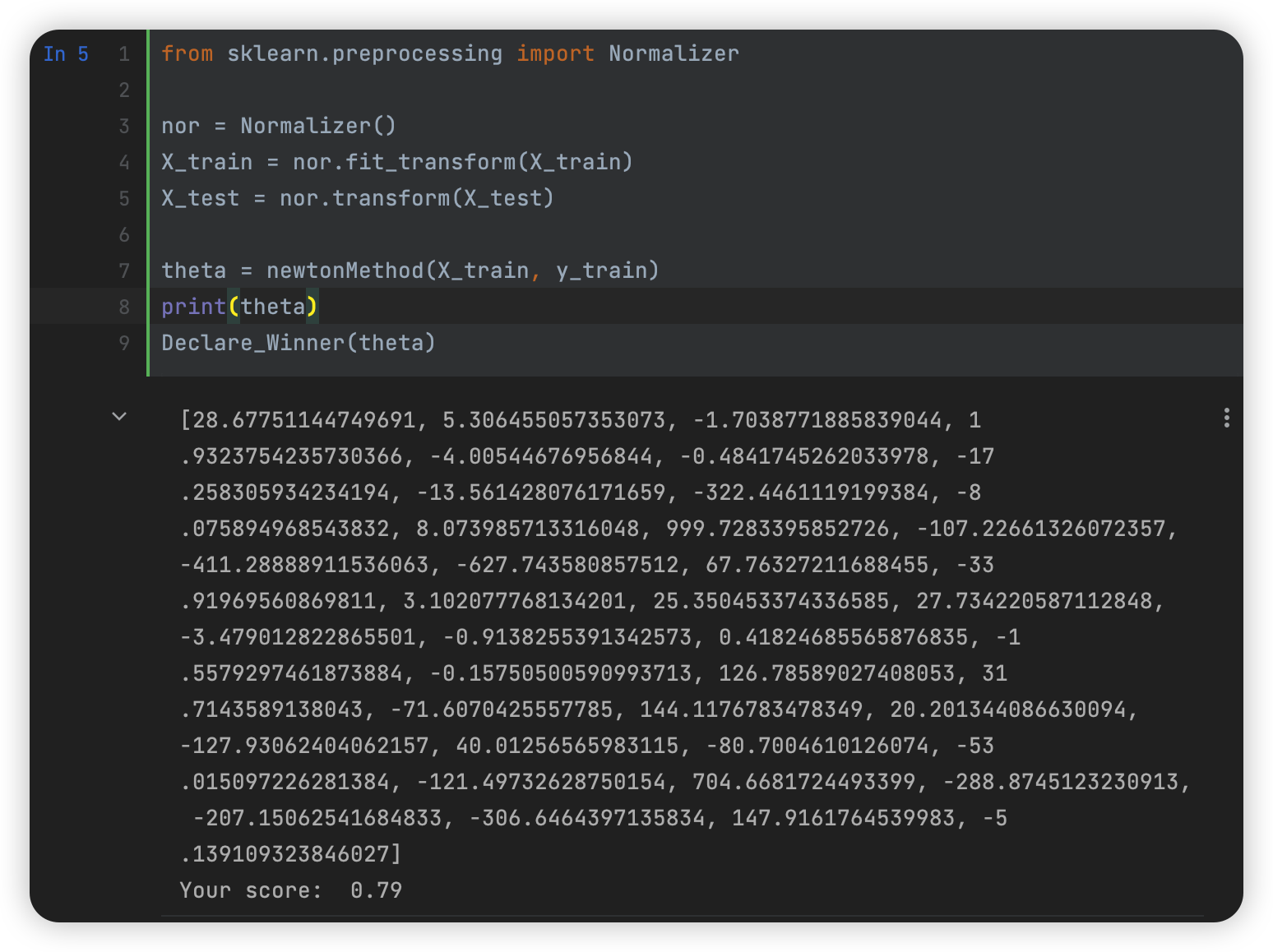Click the 'Declare_Winner(theta)' line
The height and width of the screenshot is (952, 1273).
click(x=299, y=343)
